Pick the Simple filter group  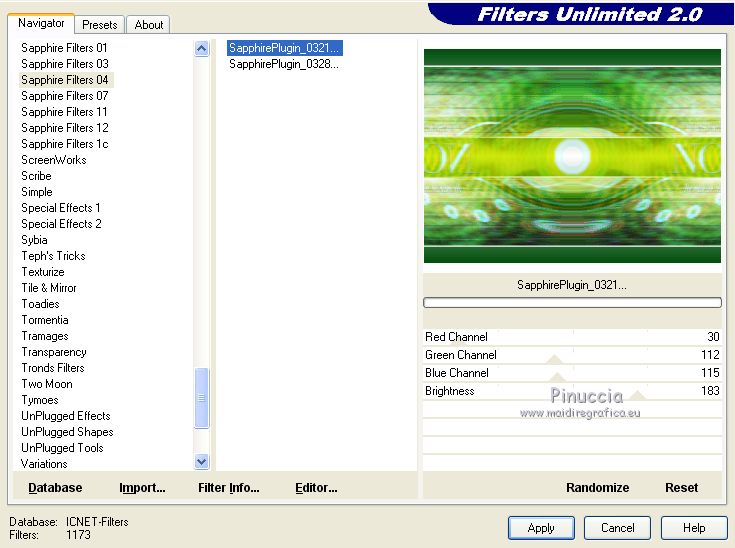37,192
